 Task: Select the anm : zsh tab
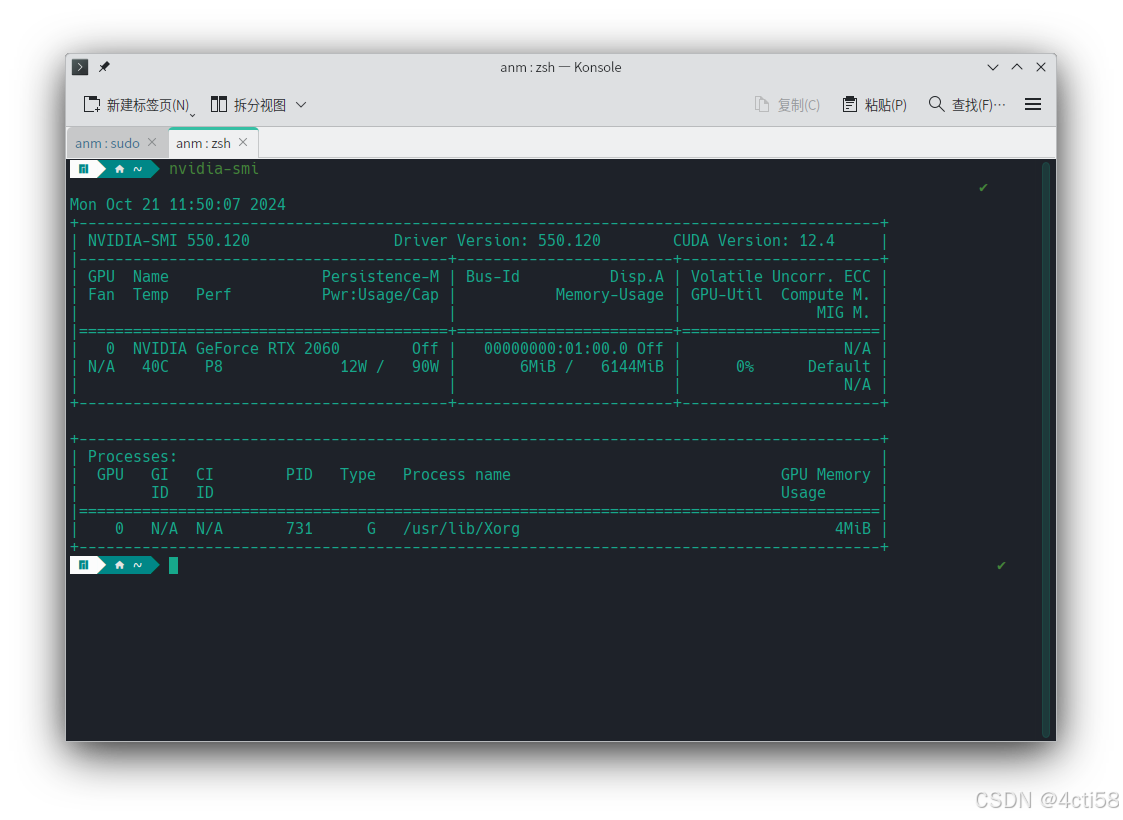click(203, 143)
